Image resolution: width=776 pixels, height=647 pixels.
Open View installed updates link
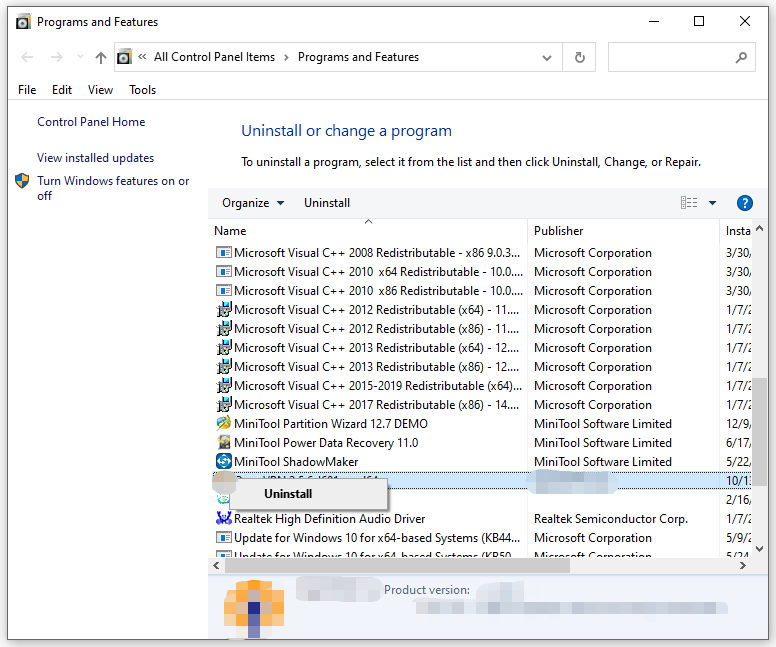[x=96, y=158]
